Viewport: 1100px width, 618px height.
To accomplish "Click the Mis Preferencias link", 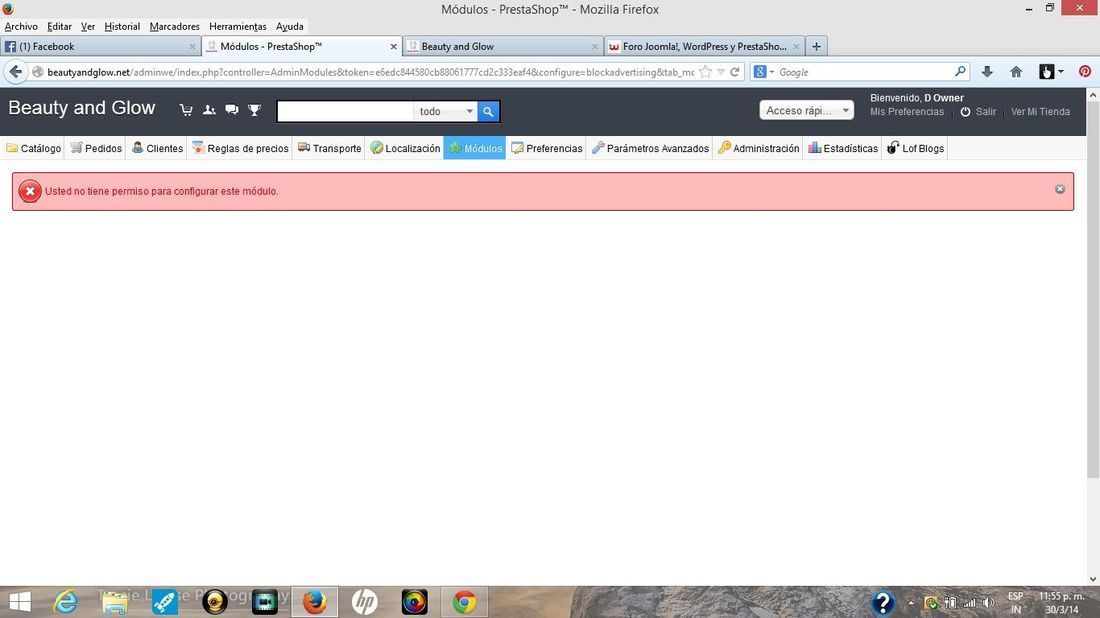I will pos(906,112).
